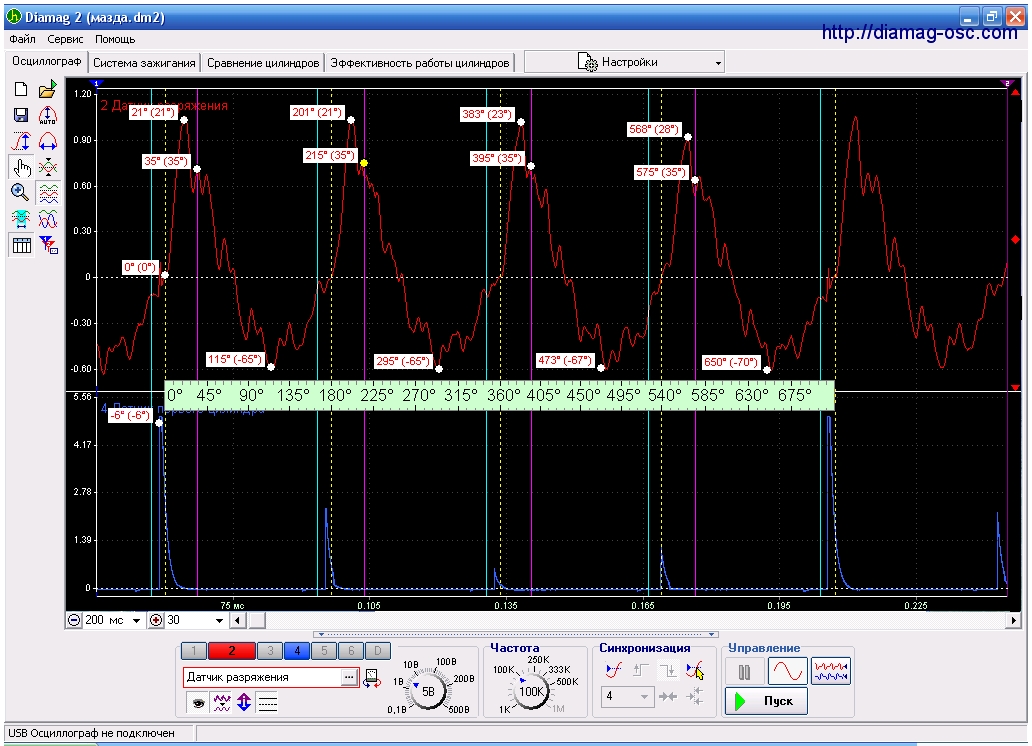
Task: Toggle channel visibility eye icon
Action: point(198,703)
